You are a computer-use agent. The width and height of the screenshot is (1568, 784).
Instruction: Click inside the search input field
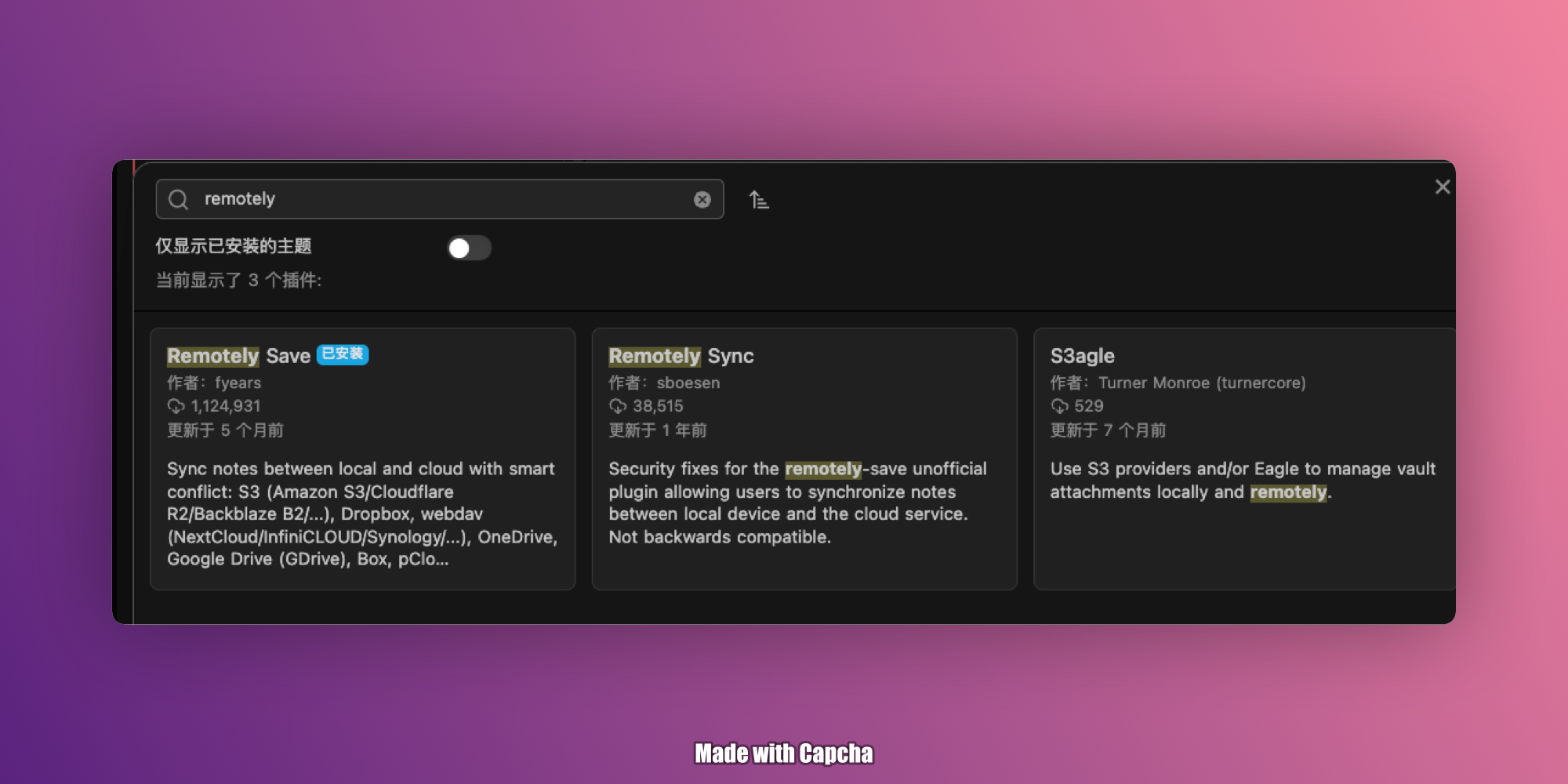click(x=439, y=199)
